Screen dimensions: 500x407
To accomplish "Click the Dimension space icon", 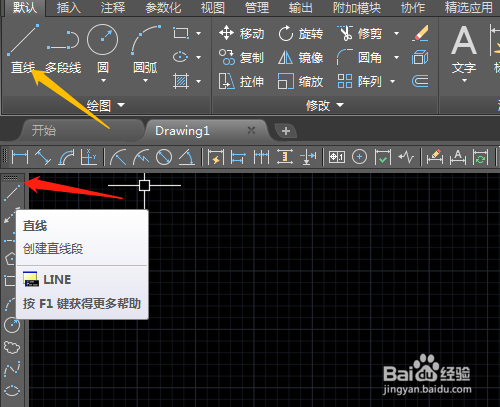I will coord(285,157).
